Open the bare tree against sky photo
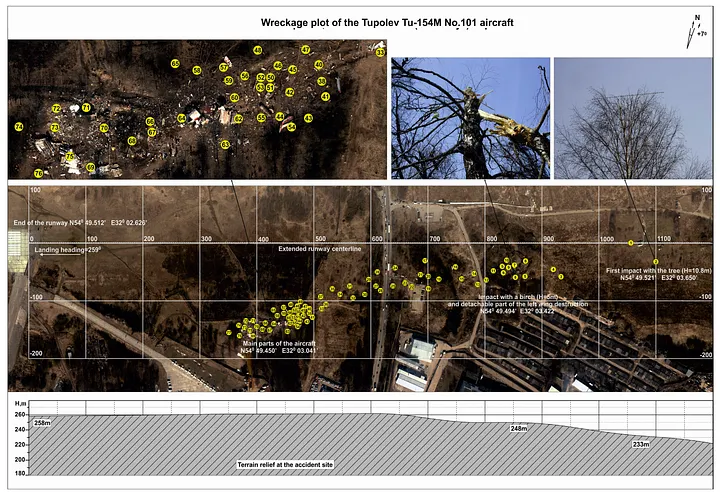 pyautogui.click(x=633, y=118)
